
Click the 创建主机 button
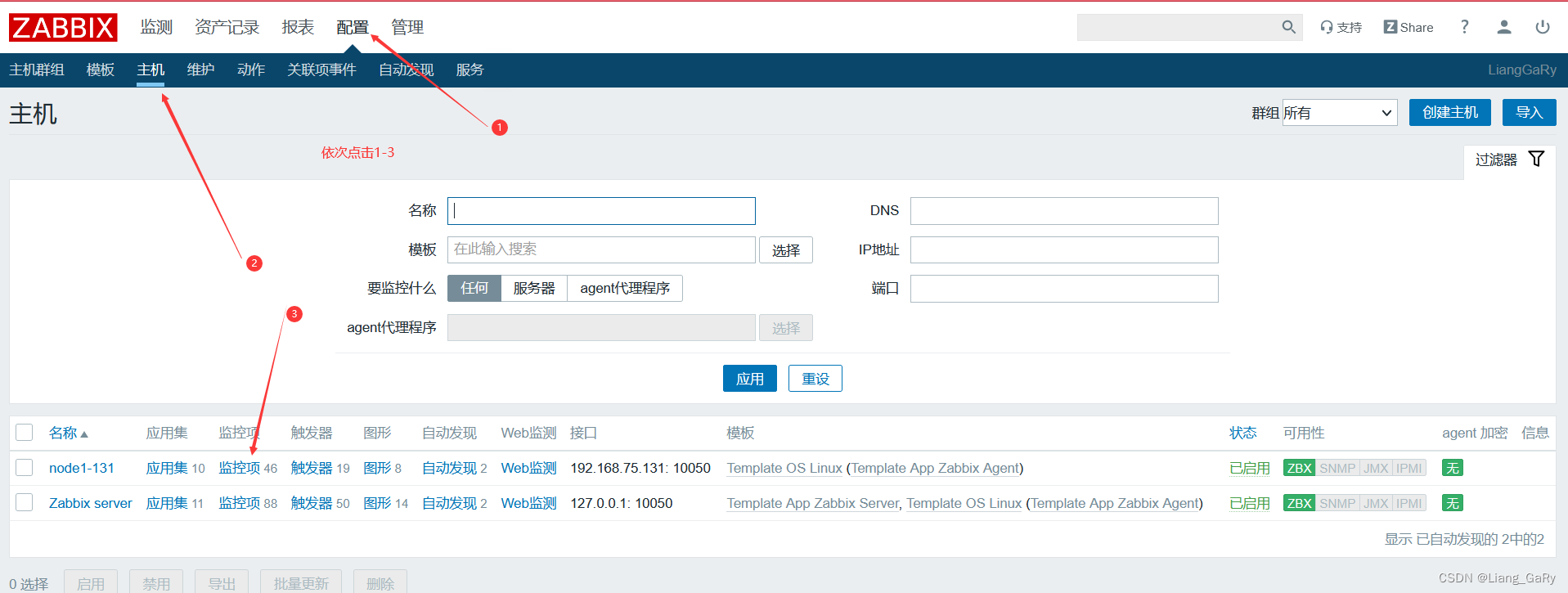pyautogui.click(x=1450, y=113)
